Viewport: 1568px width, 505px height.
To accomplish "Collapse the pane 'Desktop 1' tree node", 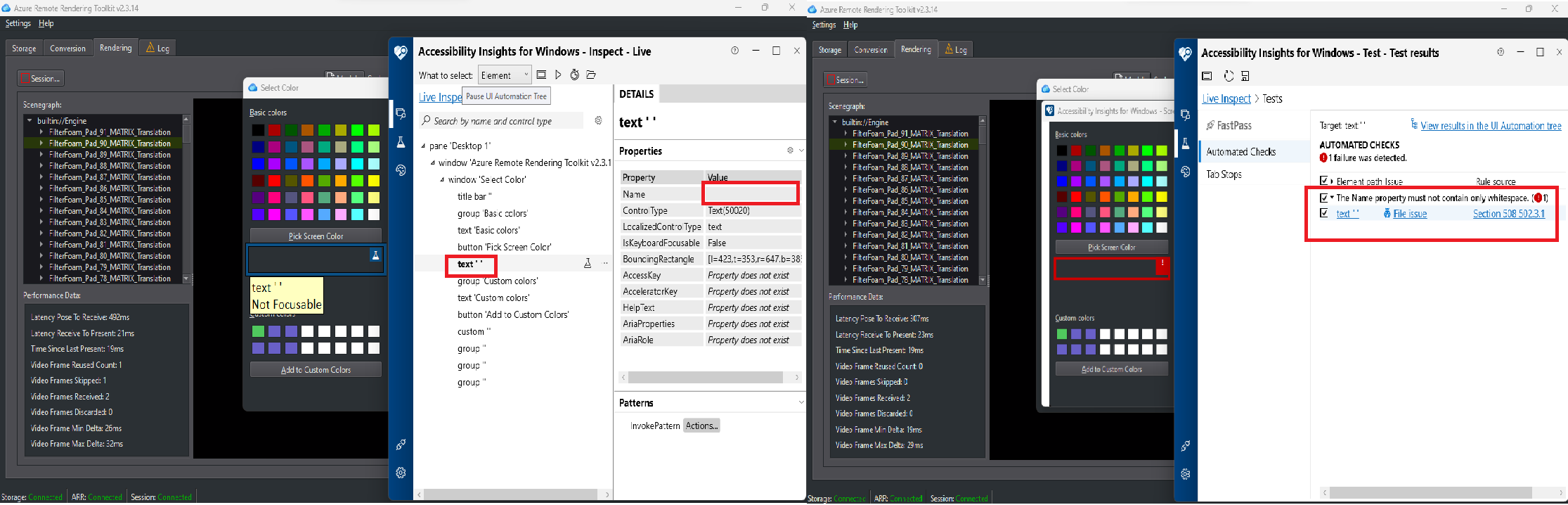I will pyautogui.click(x=423, y=146).
